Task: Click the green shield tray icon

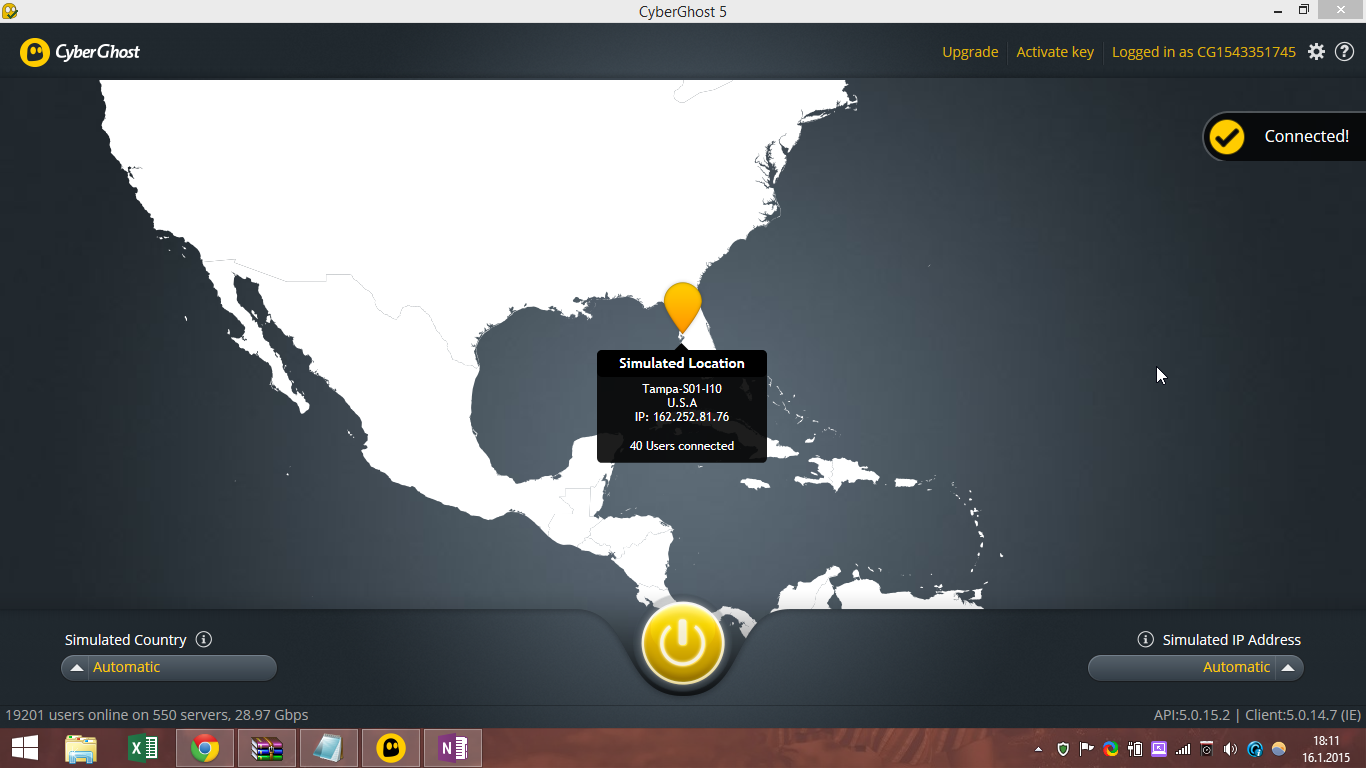Action: [x=1063, y=749]
